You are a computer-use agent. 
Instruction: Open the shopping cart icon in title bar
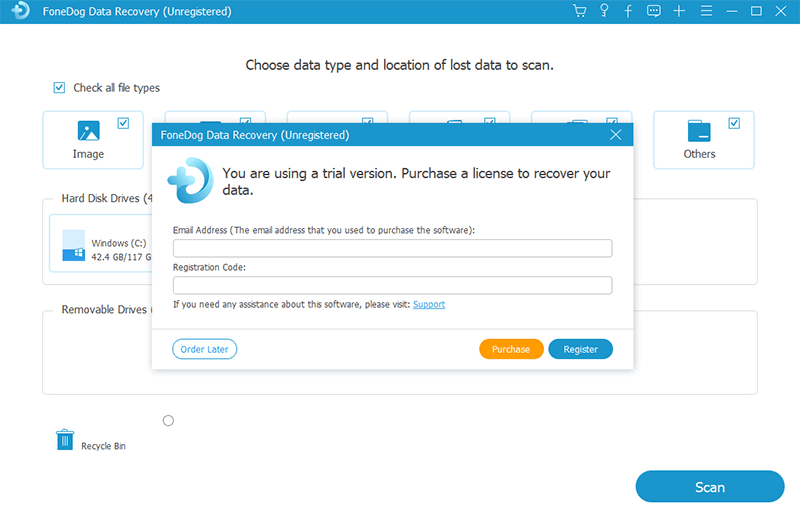[x=580, y=11]
